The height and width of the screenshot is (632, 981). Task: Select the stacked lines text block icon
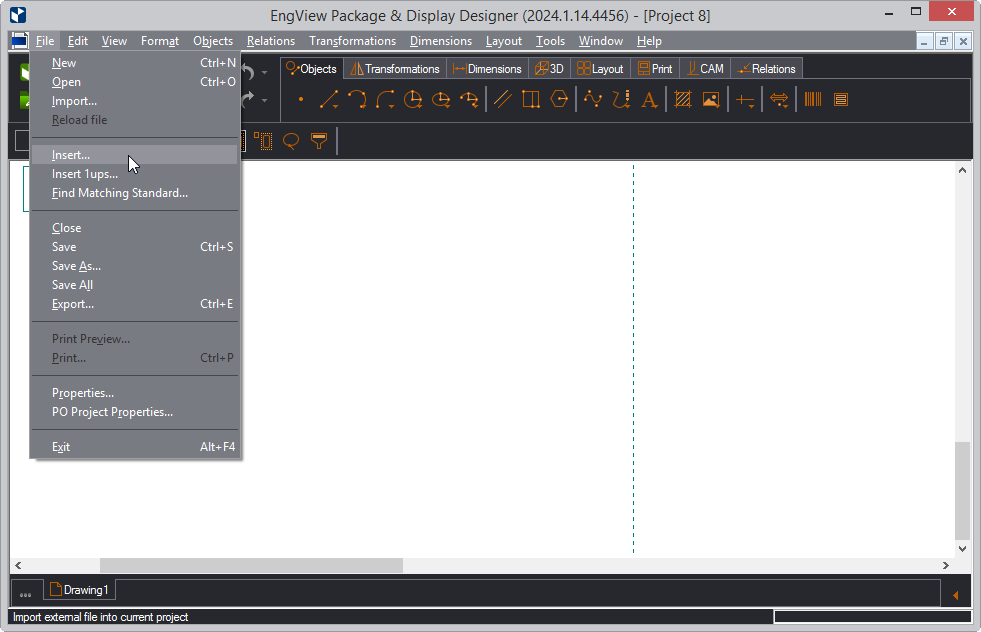point(841,99)
